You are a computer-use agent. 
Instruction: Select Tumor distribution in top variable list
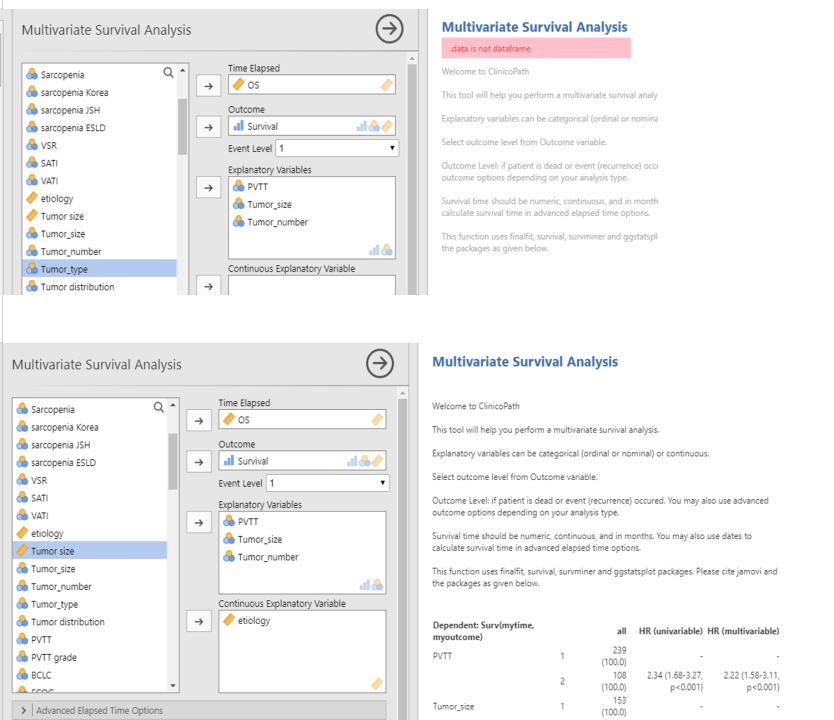click(x=99, y=287)
